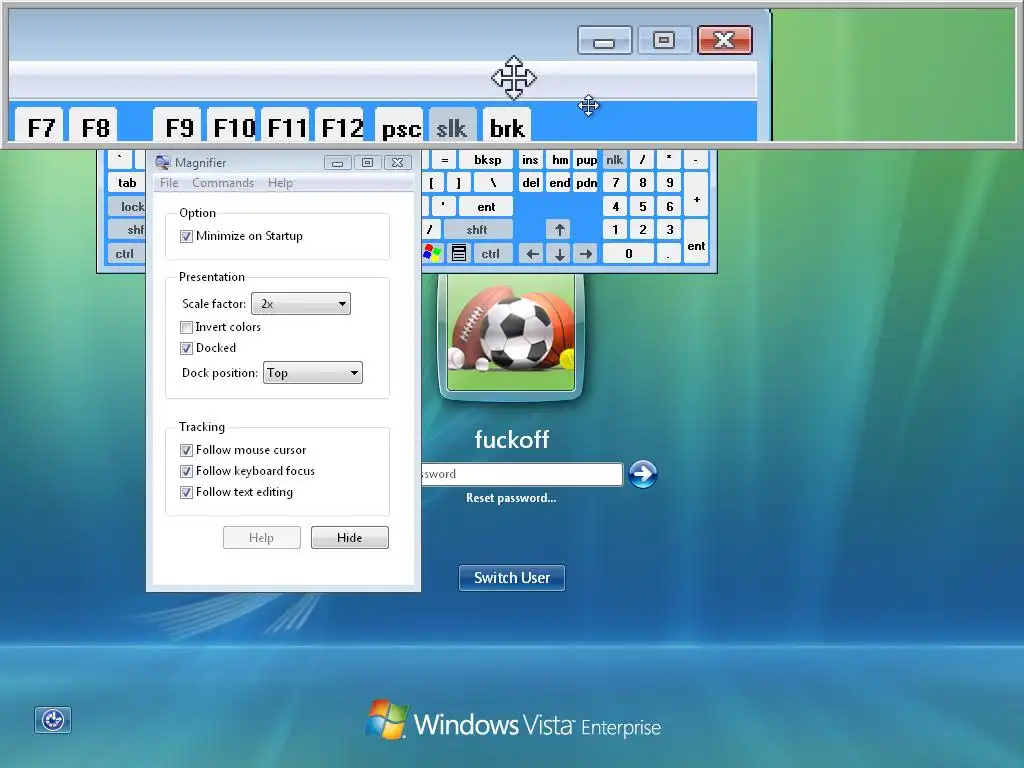Click the right bracket key on the on-screen keyboard

tap(458, 183)
